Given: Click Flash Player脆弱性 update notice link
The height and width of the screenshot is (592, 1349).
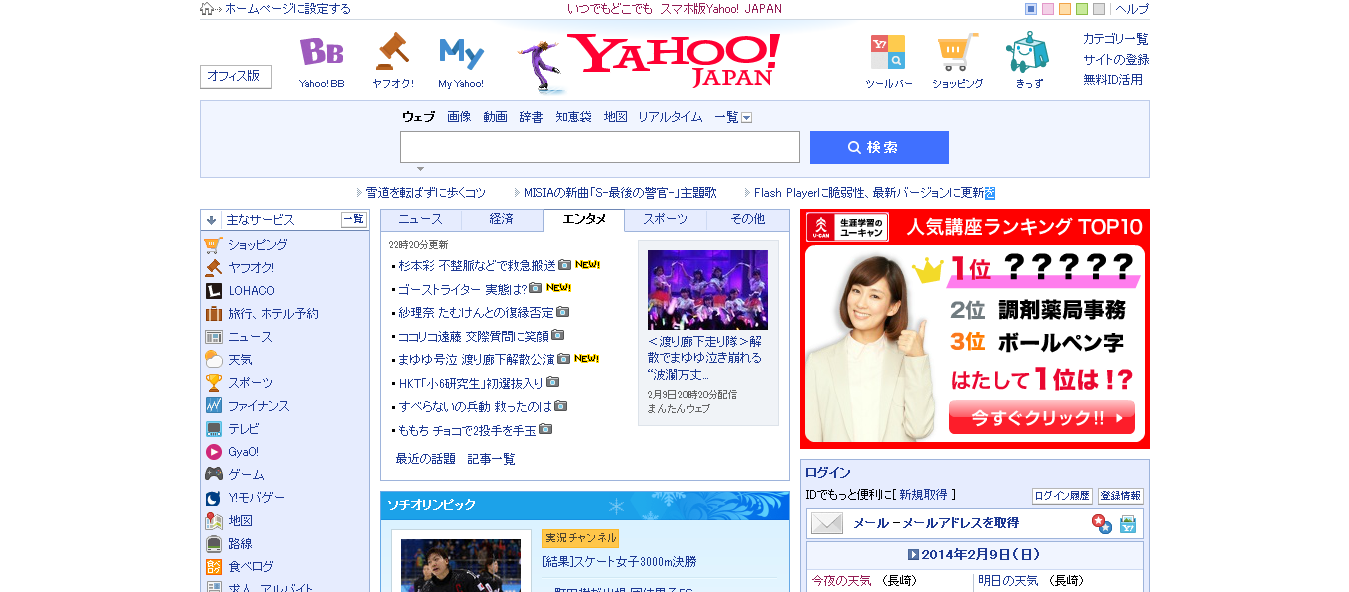Looking at the screenshot, I should point(868,193).
